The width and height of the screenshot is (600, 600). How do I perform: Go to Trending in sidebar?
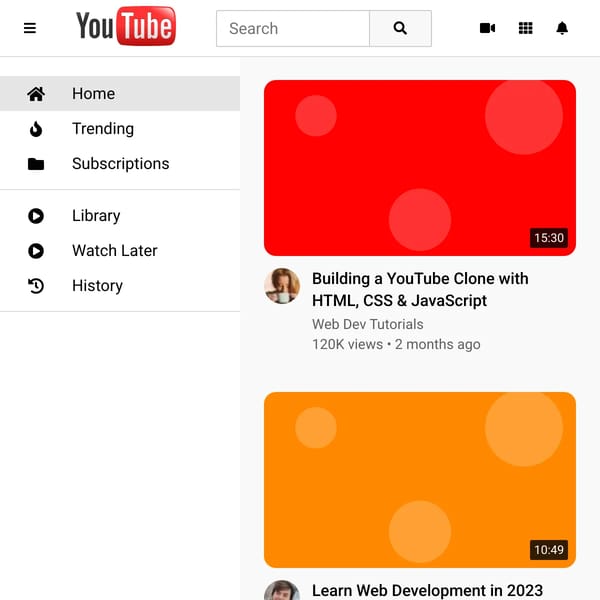(103, 129)
